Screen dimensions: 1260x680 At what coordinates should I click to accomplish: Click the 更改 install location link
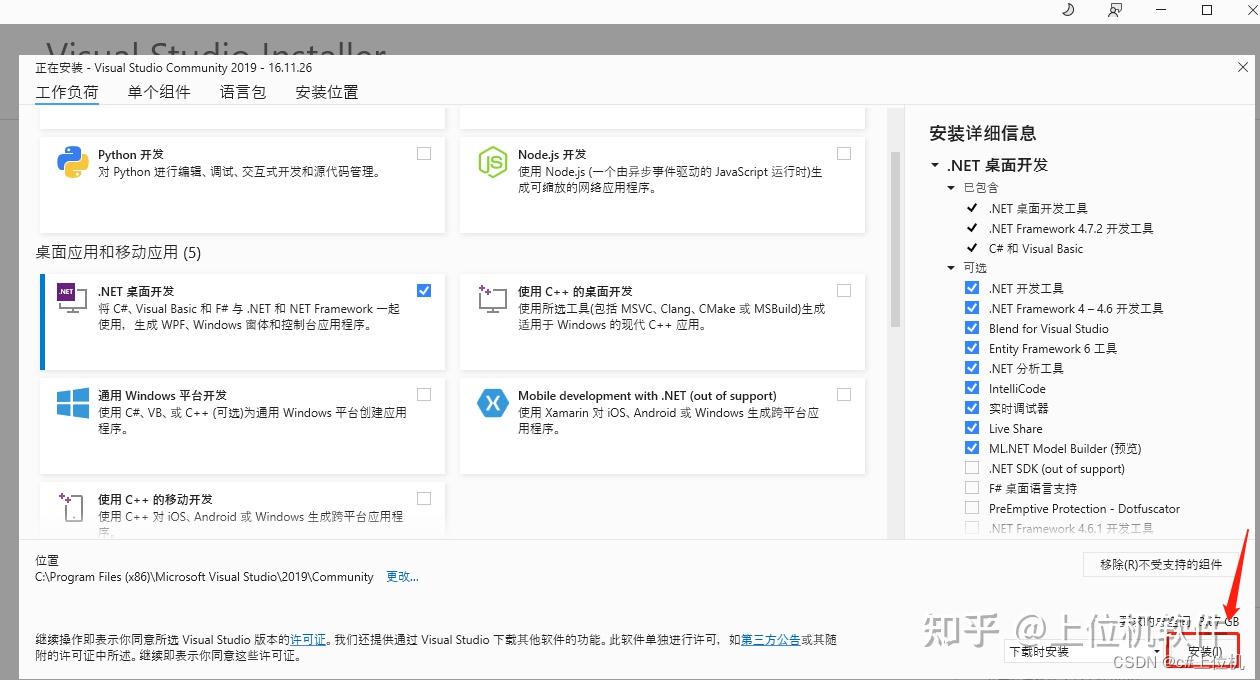coord(401,576)
